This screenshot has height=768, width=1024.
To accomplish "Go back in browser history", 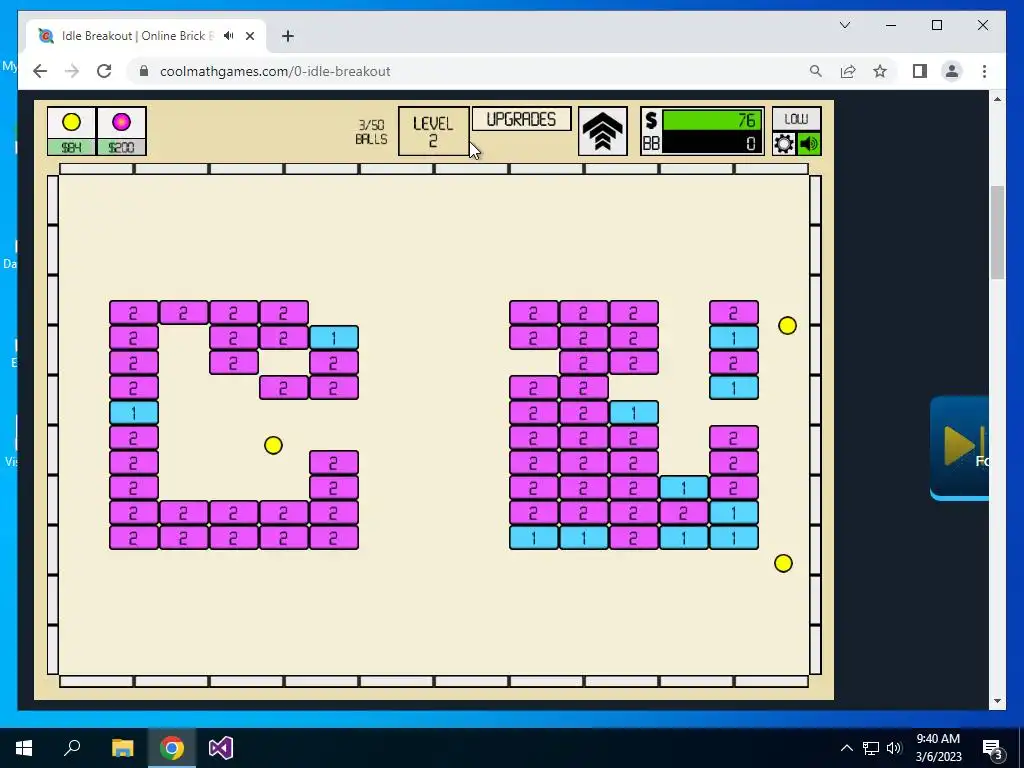I will (40, 71).
